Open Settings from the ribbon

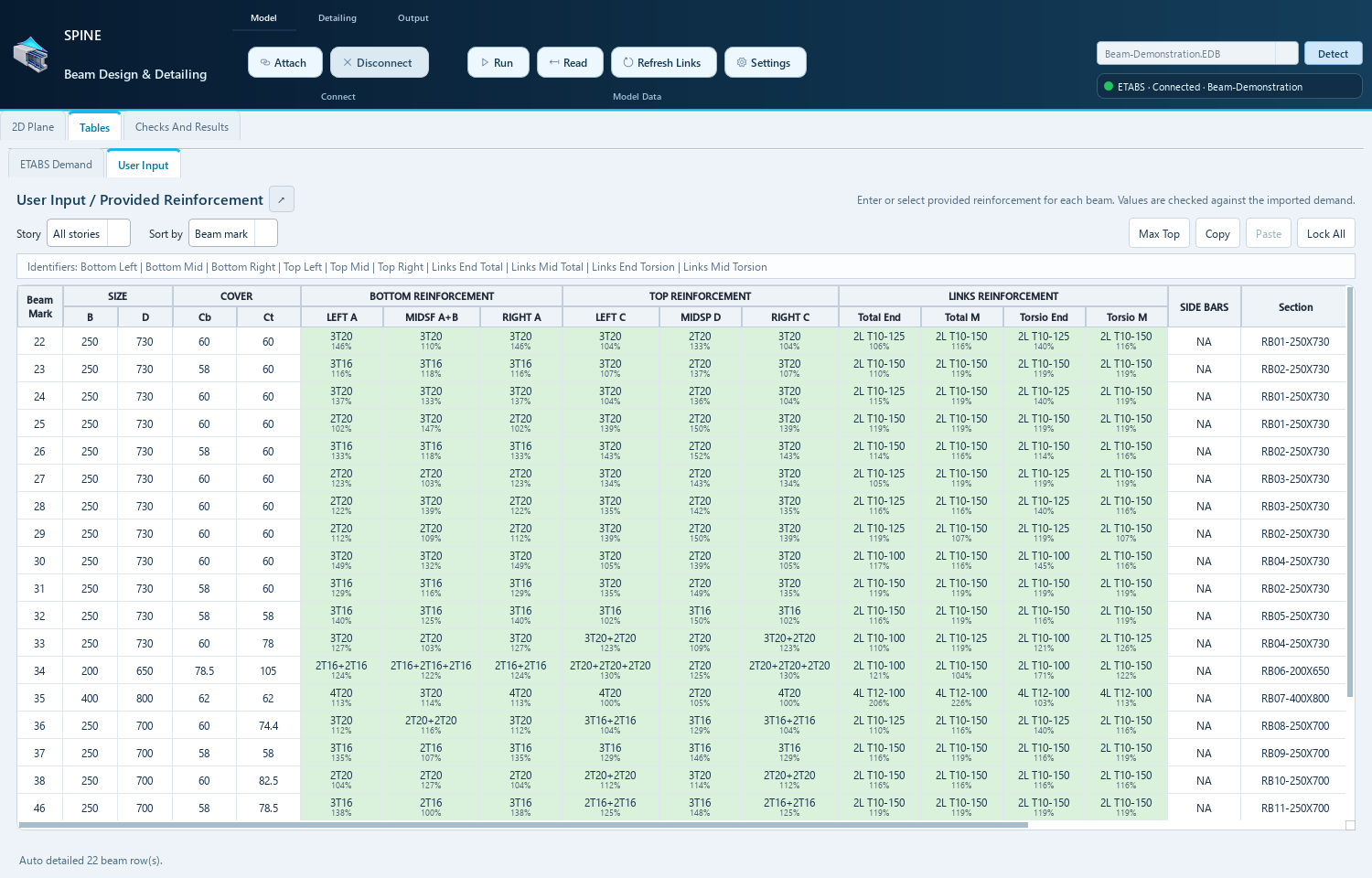pyautogui.click(x=765, y=62)
